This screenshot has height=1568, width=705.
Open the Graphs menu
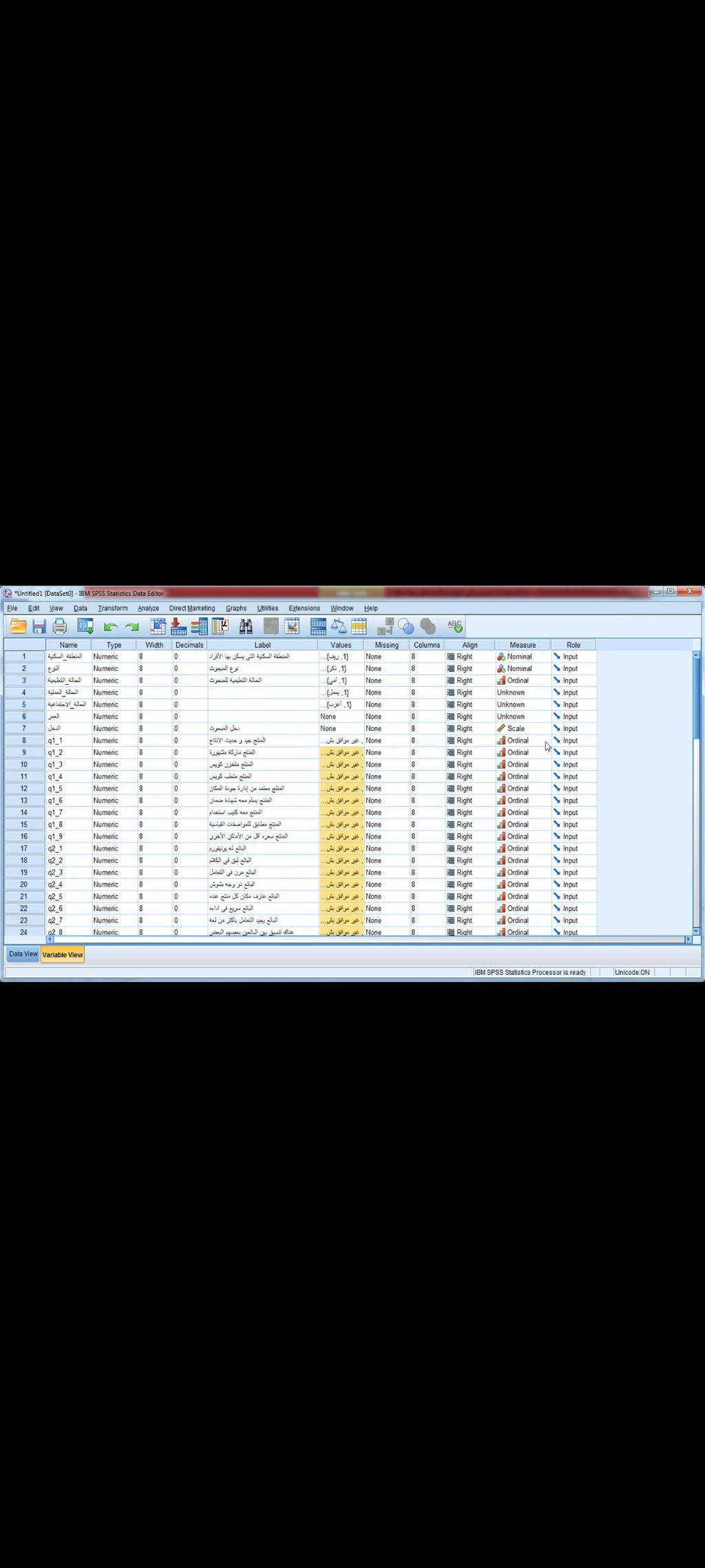click(236, 608)
